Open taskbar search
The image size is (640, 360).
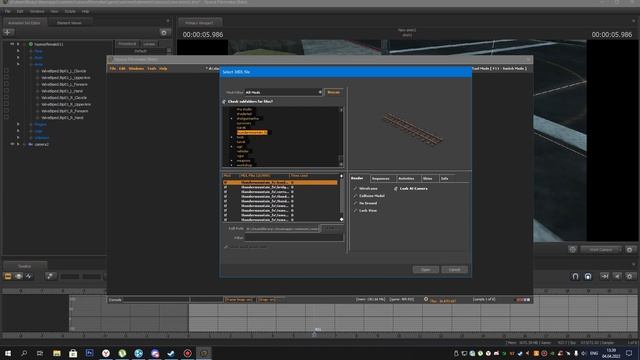(24, 353)
